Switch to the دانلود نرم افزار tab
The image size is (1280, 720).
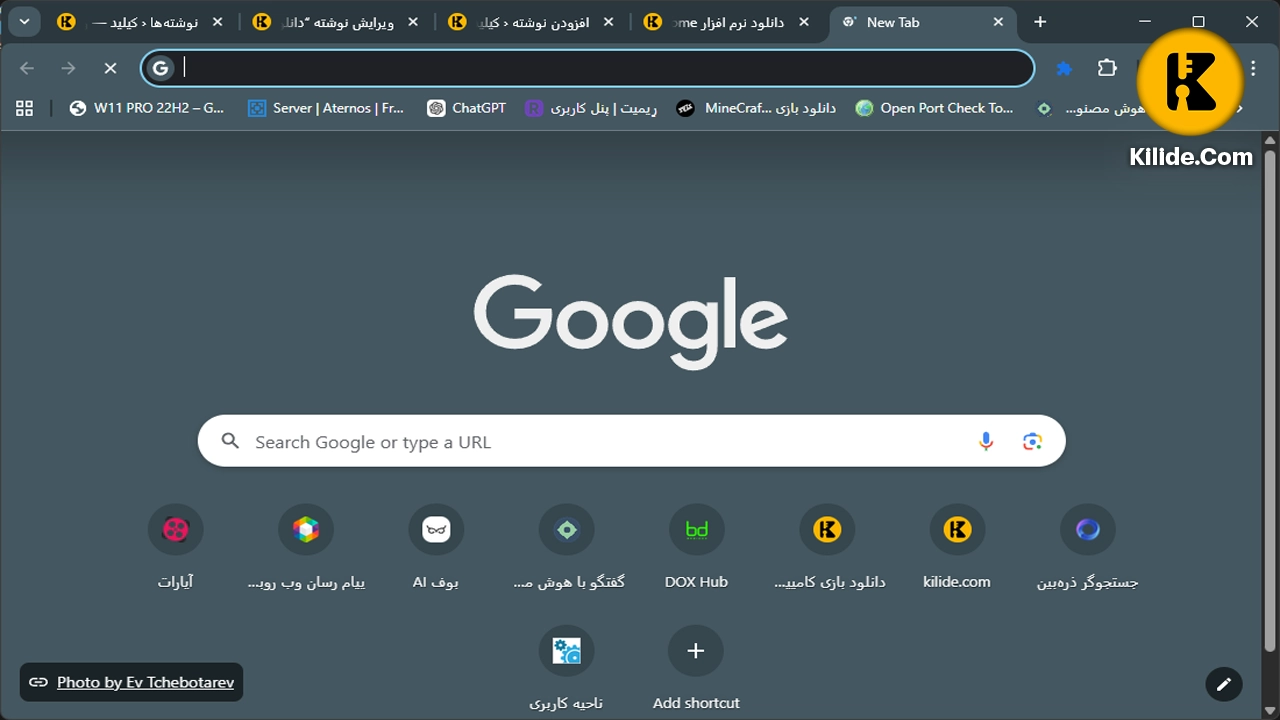click(x=726, y=22)
